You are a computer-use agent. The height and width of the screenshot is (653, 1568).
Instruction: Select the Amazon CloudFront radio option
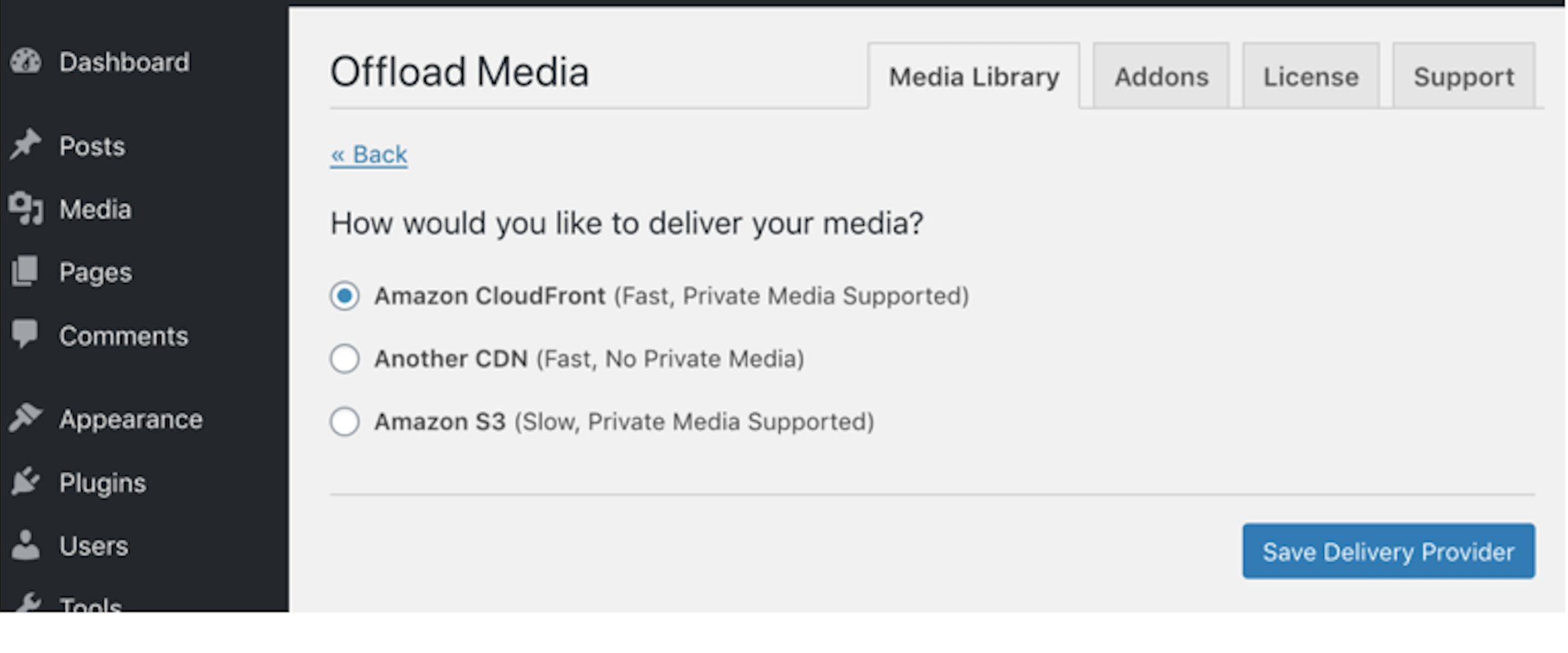[x=344, y=296]
